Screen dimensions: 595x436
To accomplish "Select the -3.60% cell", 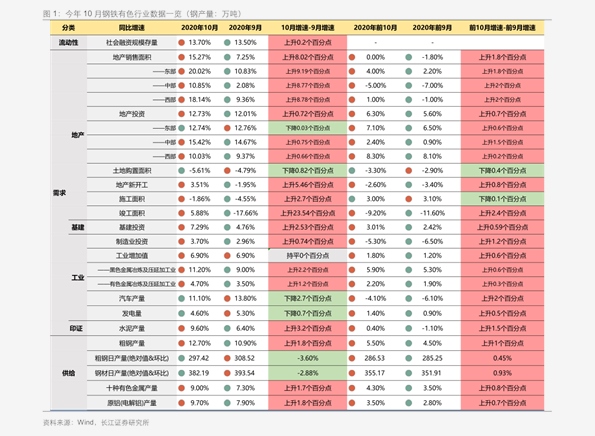I will click(308, 358).
